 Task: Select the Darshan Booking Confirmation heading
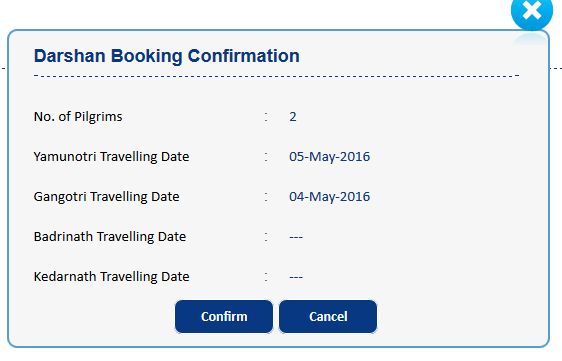point(167,56)
